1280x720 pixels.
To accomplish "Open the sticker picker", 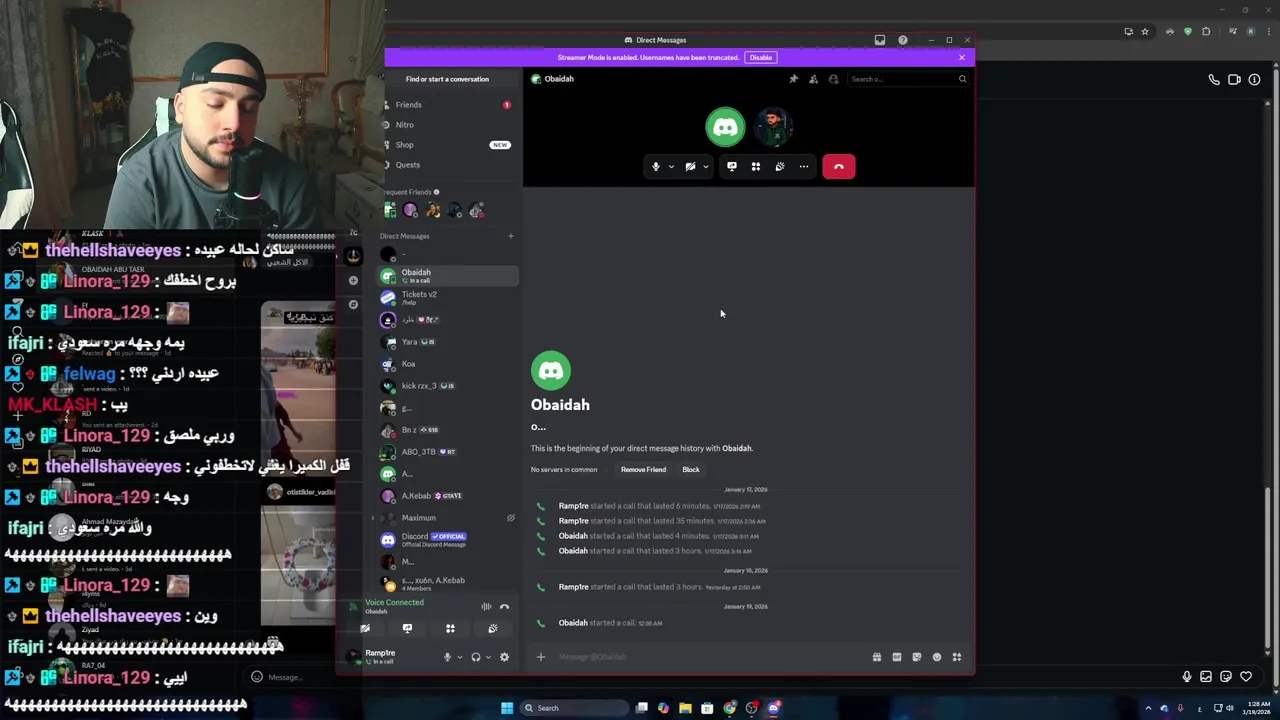I will pyautogui.click(x=917, y=657).
